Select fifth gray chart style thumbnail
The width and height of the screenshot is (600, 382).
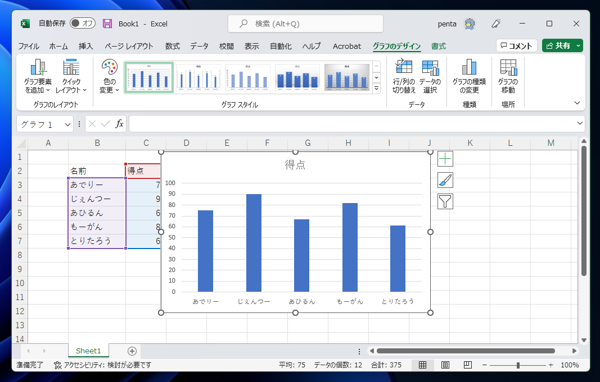pos(347,77)
